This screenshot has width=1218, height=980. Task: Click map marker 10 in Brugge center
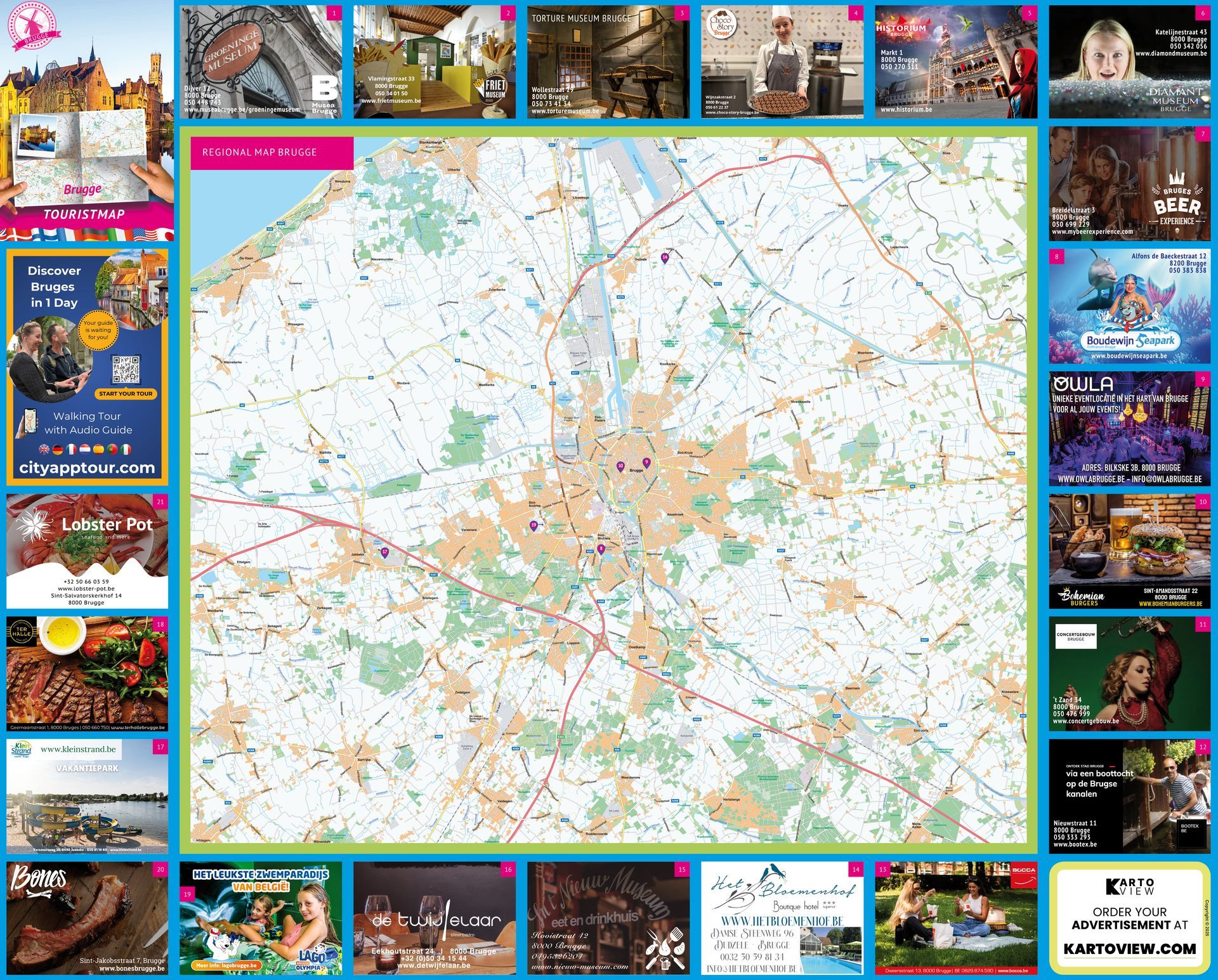(x=620, y=466)
